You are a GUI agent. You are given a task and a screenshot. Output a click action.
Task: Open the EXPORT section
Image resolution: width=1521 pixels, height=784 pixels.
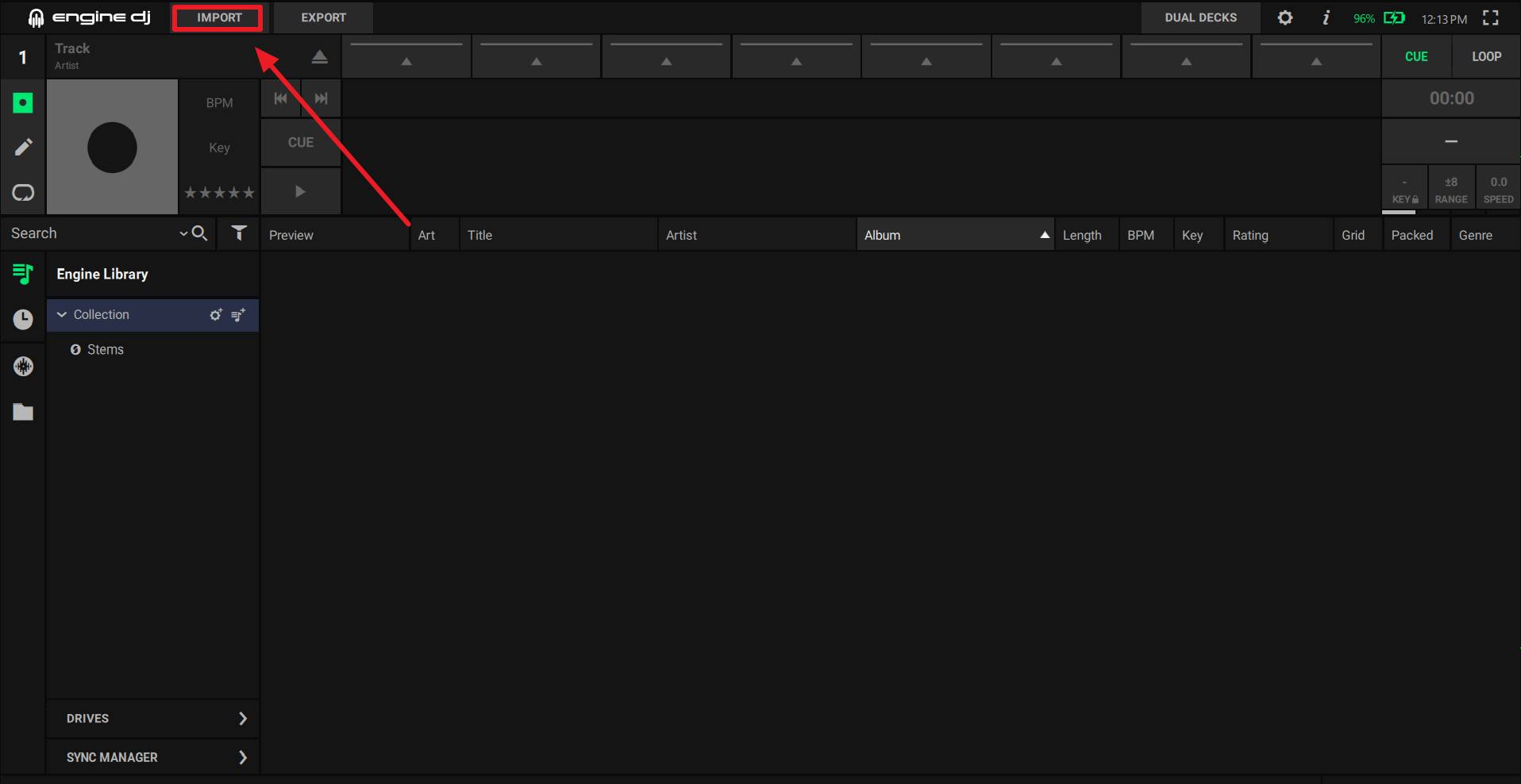point(323,17)
